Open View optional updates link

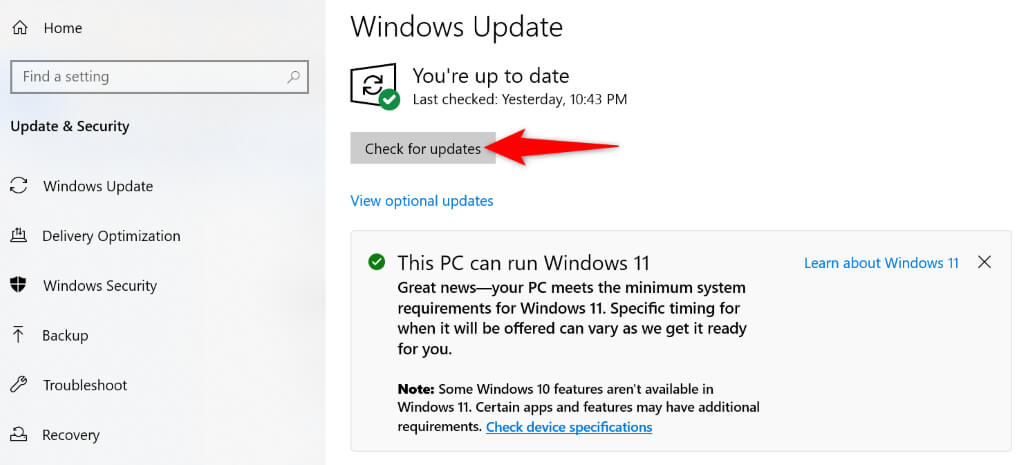click(x=422, y=200)
